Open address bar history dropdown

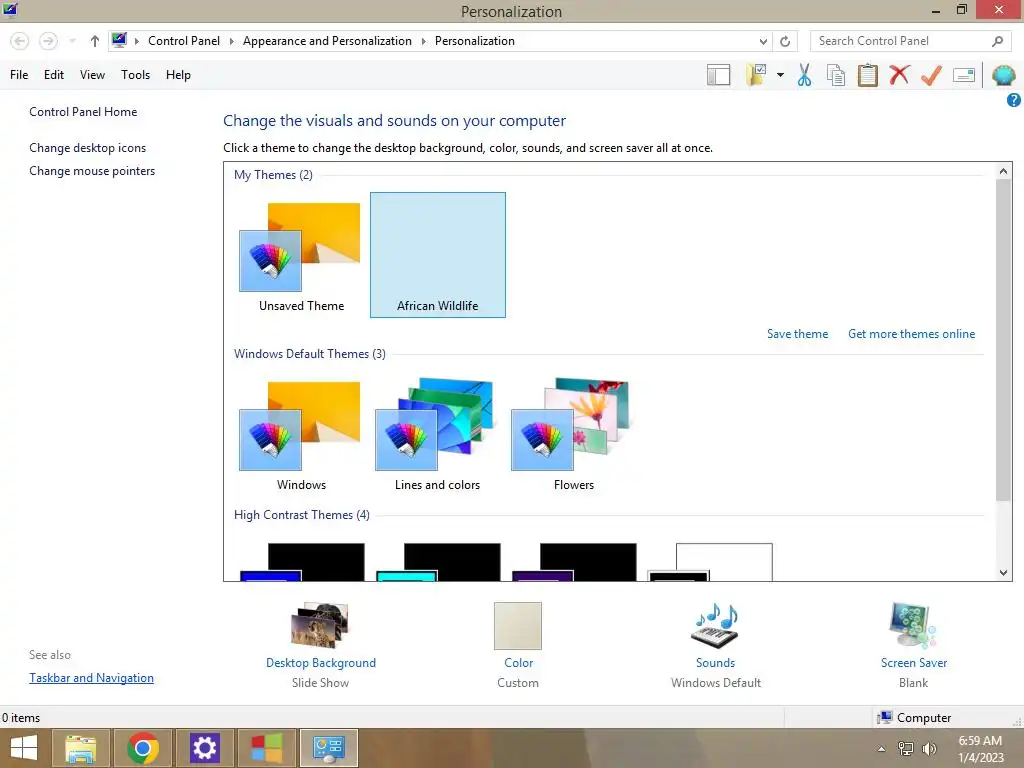pyautogui.click(x=763, y=41)
